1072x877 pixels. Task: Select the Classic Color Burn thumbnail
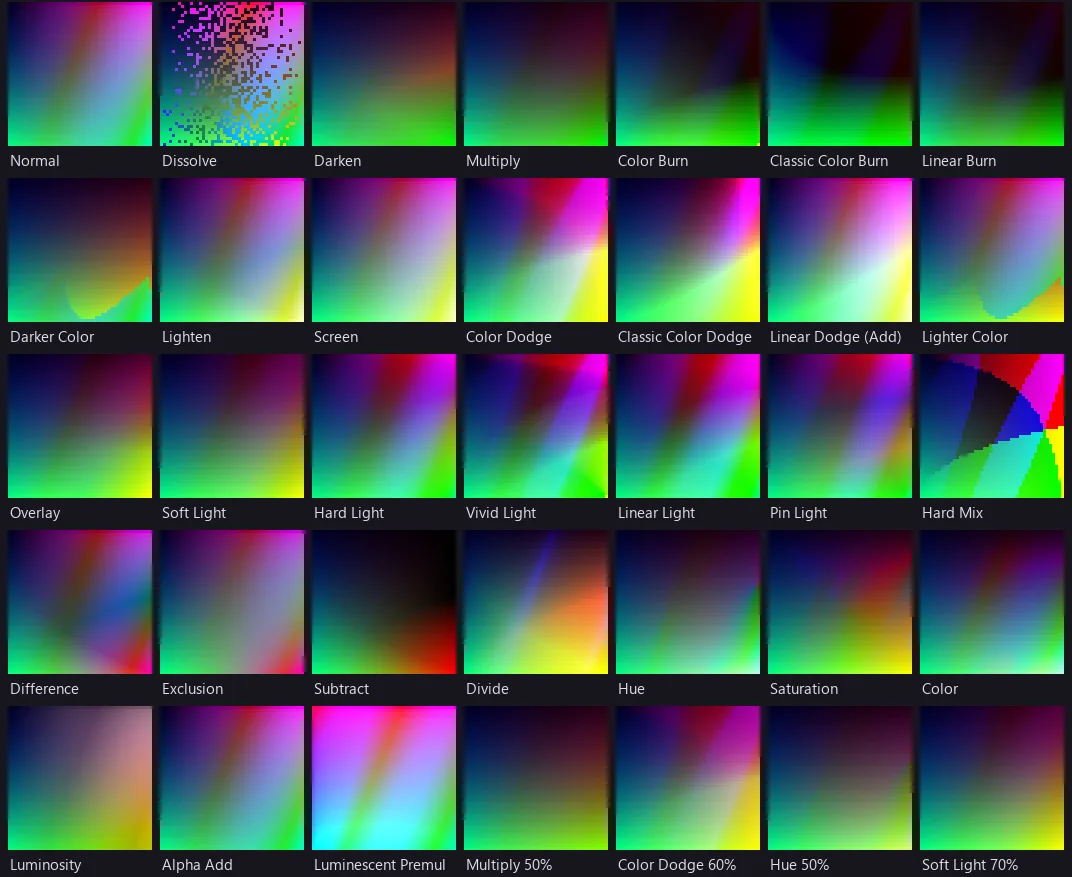coord(840,74)
